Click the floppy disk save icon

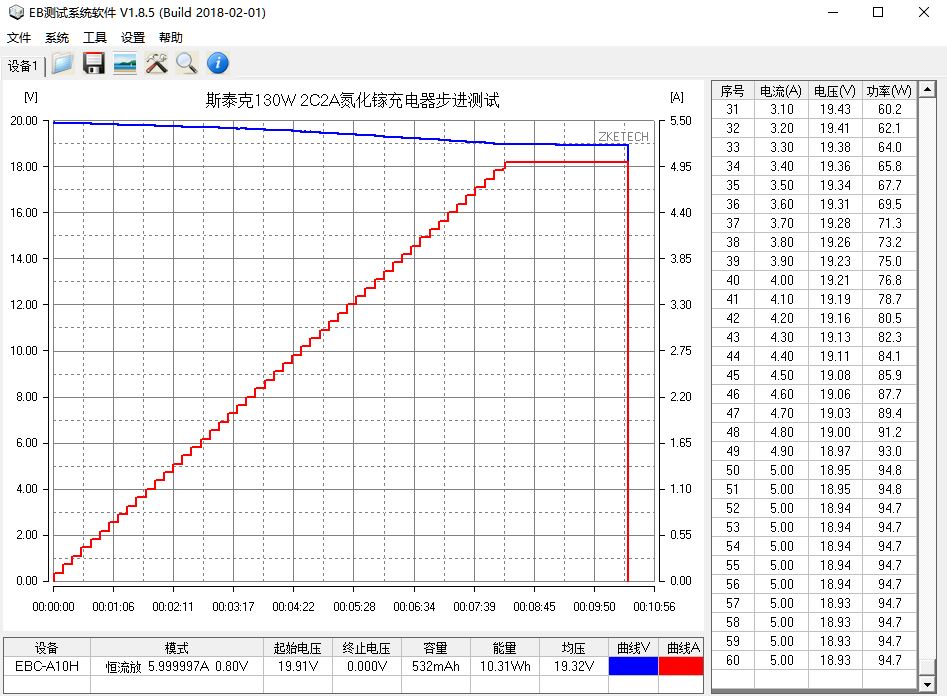(x=94, y=64)
